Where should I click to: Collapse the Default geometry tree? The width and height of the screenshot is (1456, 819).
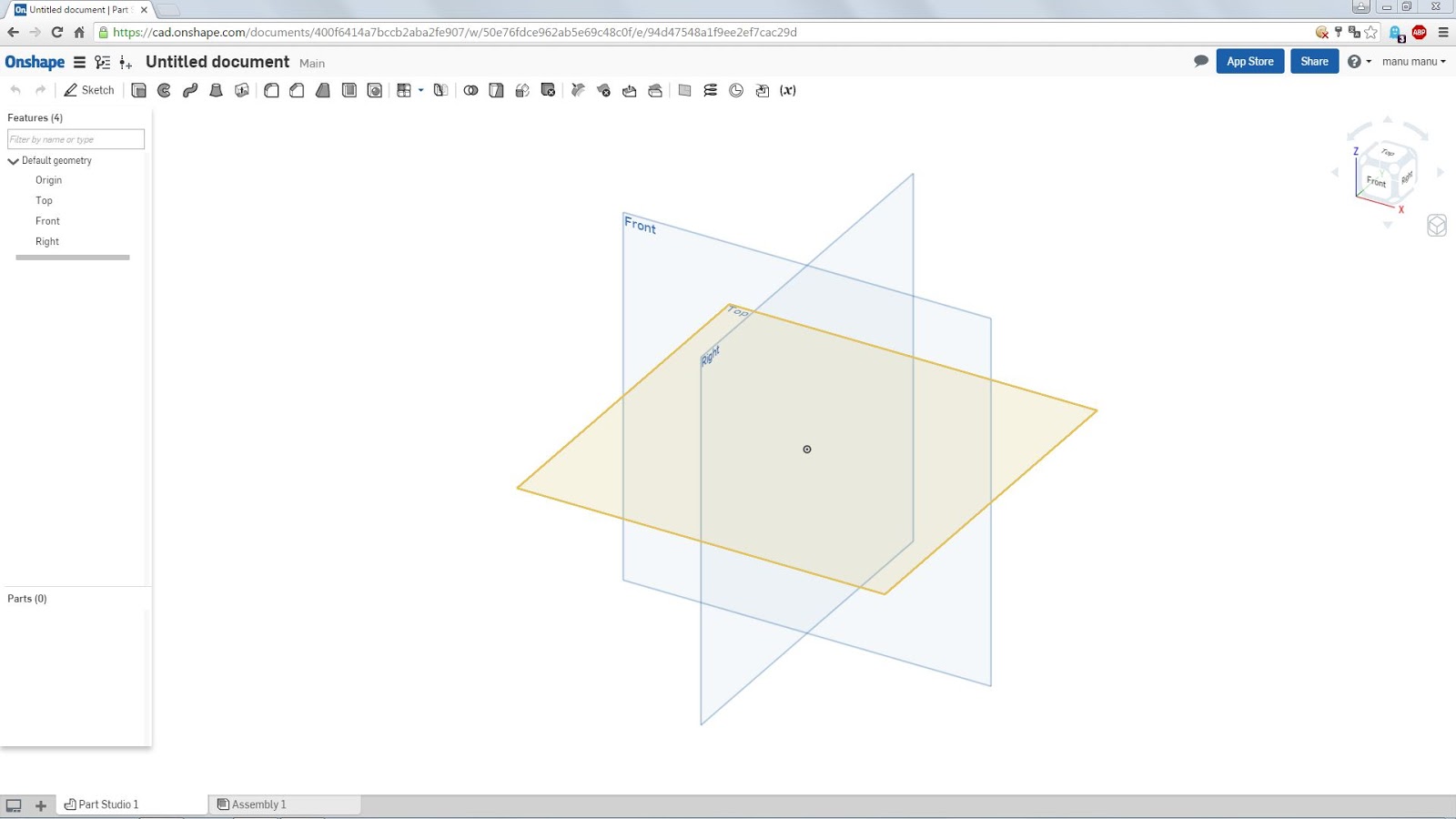pyautogui.click(x=13, y=160)
